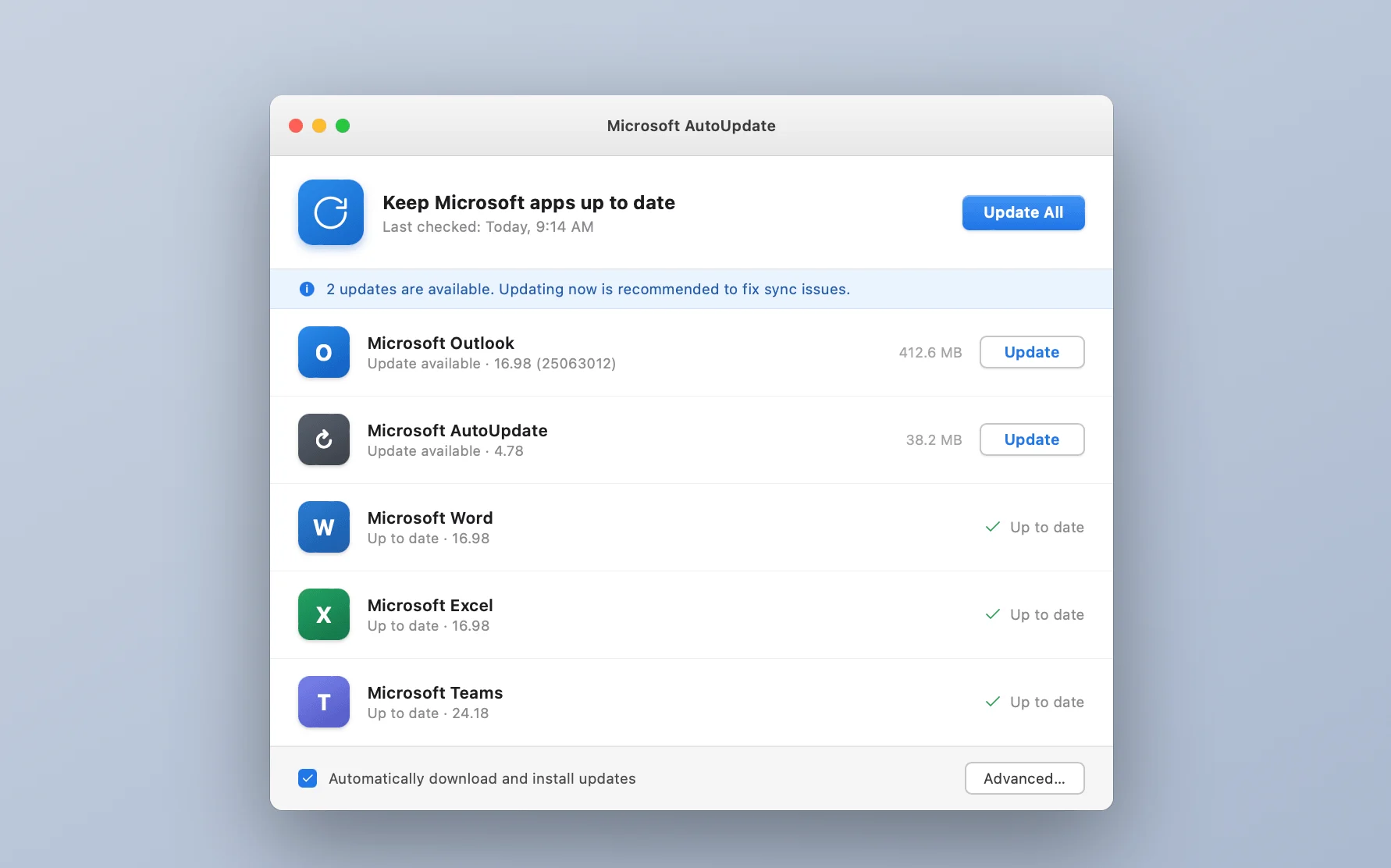Click 'Automatically download and install updates' label
The width and height of the screenshot is (1391, 868).
pyautogui.click(x=482, y=778)
